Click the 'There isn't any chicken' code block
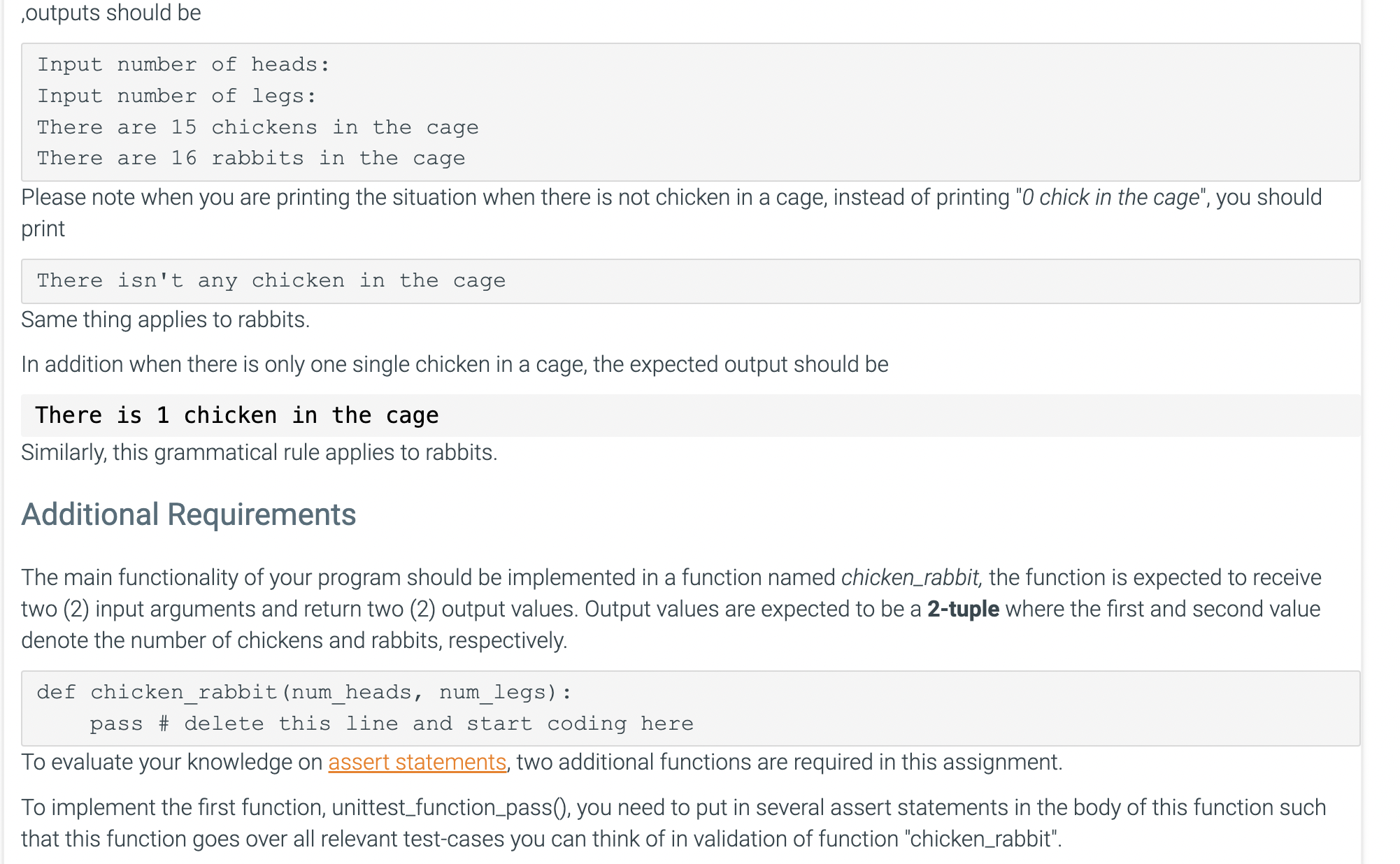This screenshot has height=864, width=1400. click(x=271, y=280)
